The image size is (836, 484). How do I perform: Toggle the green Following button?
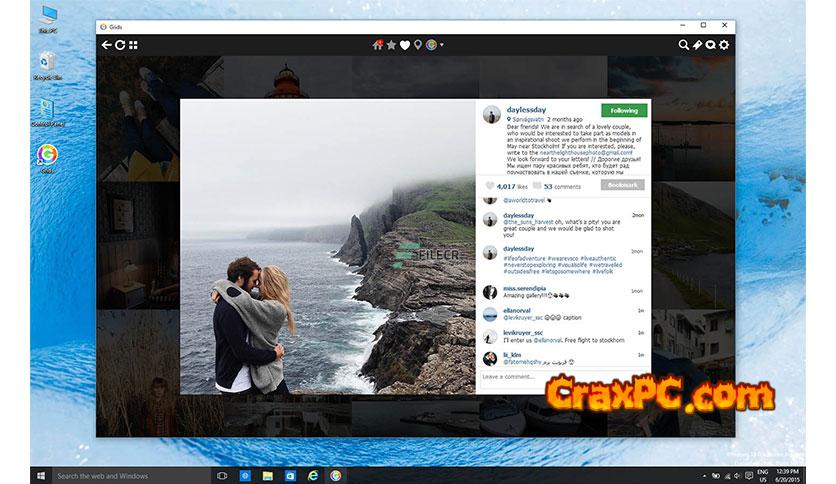point(624,110)
